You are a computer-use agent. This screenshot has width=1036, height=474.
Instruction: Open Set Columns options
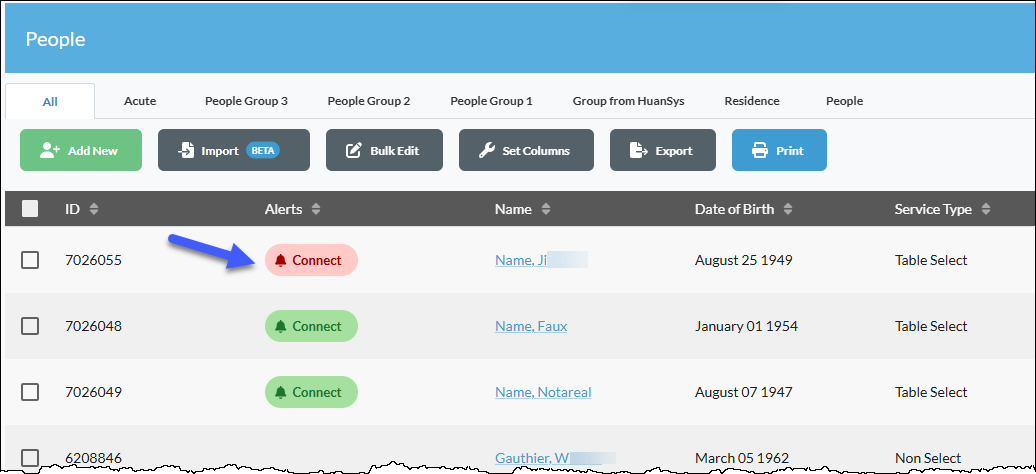coord(527,150)
